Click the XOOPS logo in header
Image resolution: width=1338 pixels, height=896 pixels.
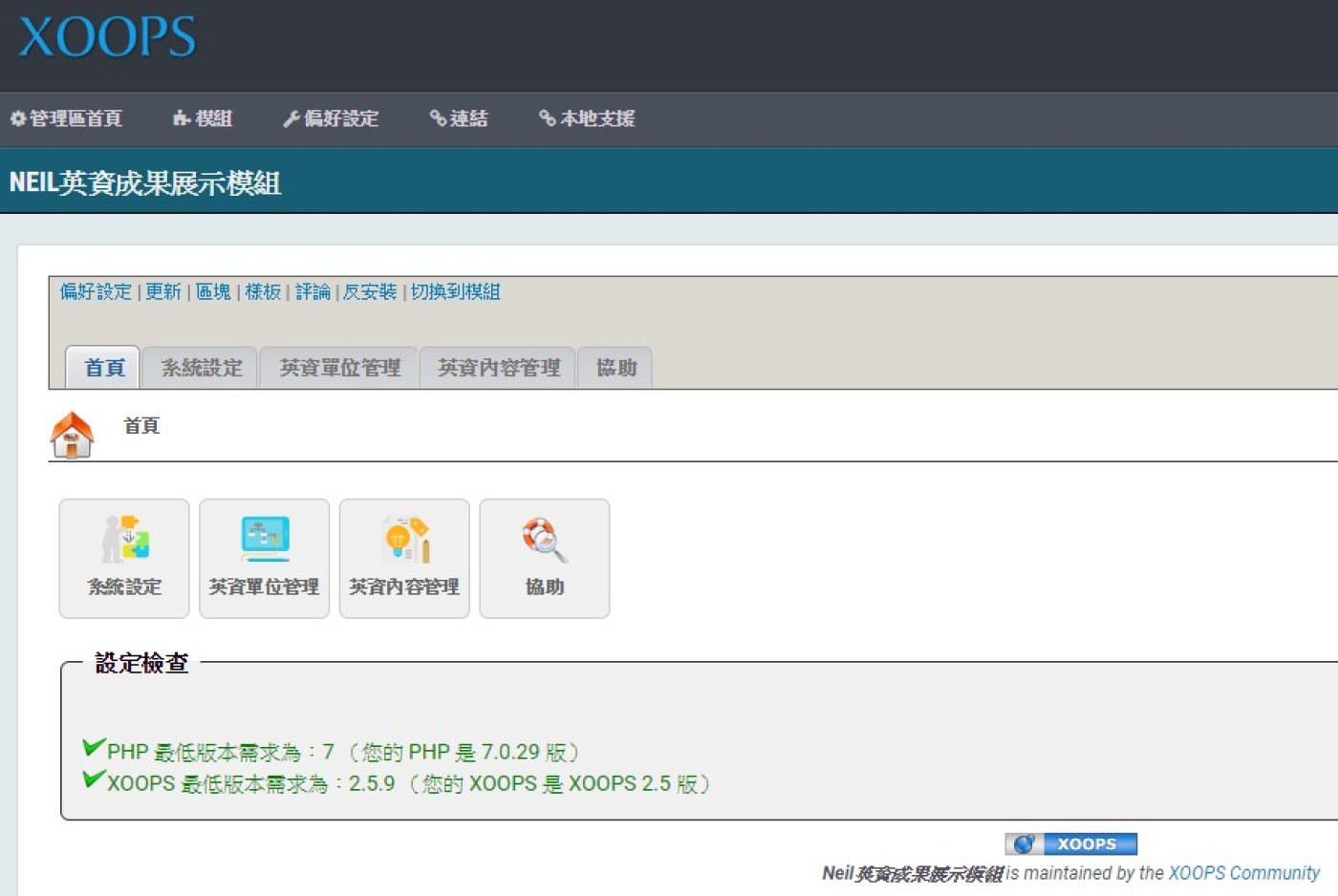[x=107, y=38]
